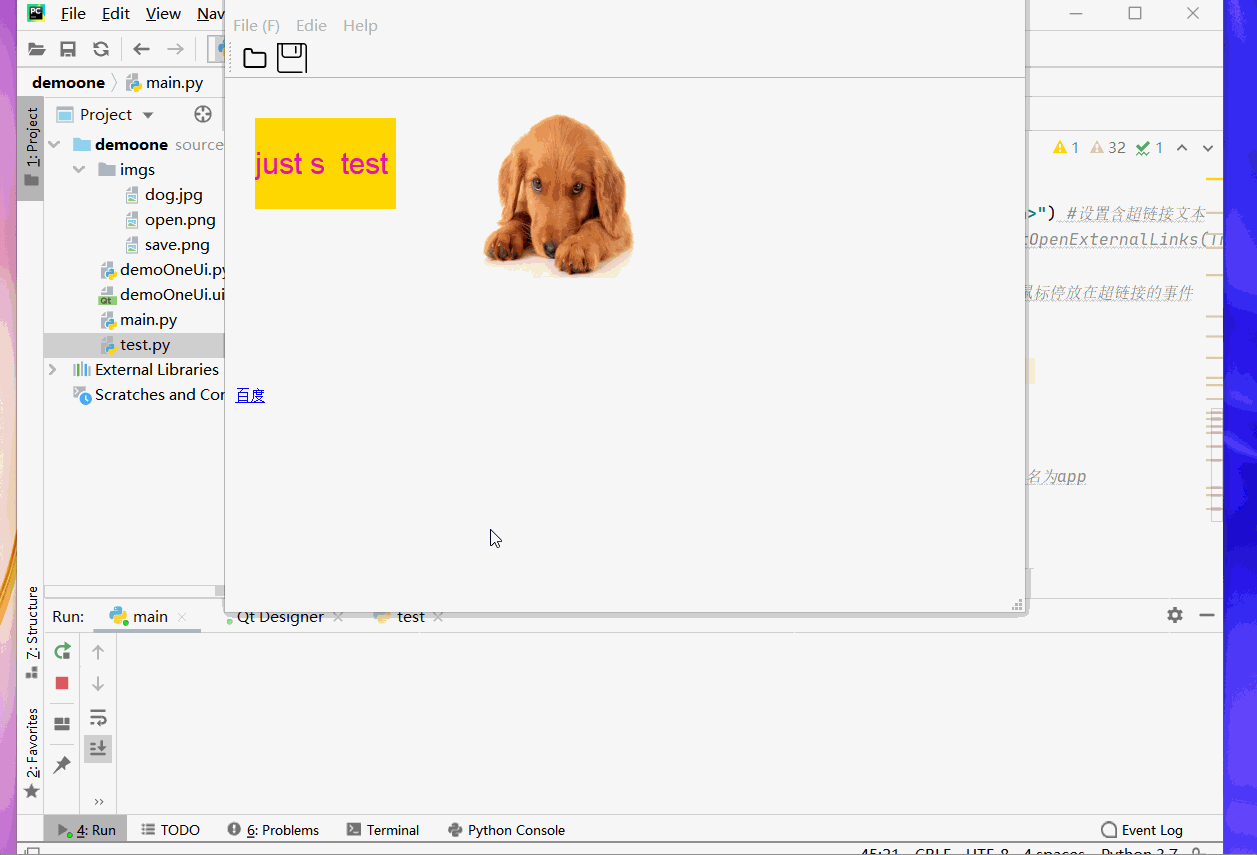The image size is (1257, 855).
Task: Open PyCharm File menu
Action: [73, 13]
